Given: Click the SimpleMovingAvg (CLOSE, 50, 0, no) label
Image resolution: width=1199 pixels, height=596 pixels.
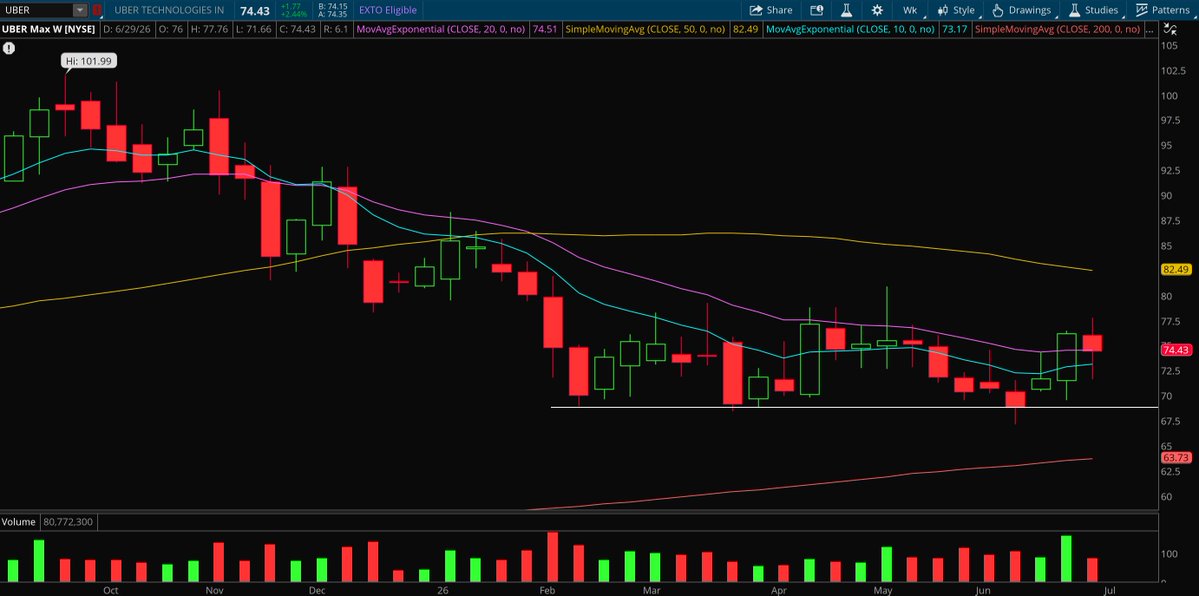Looking at the screenshot, I should pyautogui.click(x=645, y=29).
